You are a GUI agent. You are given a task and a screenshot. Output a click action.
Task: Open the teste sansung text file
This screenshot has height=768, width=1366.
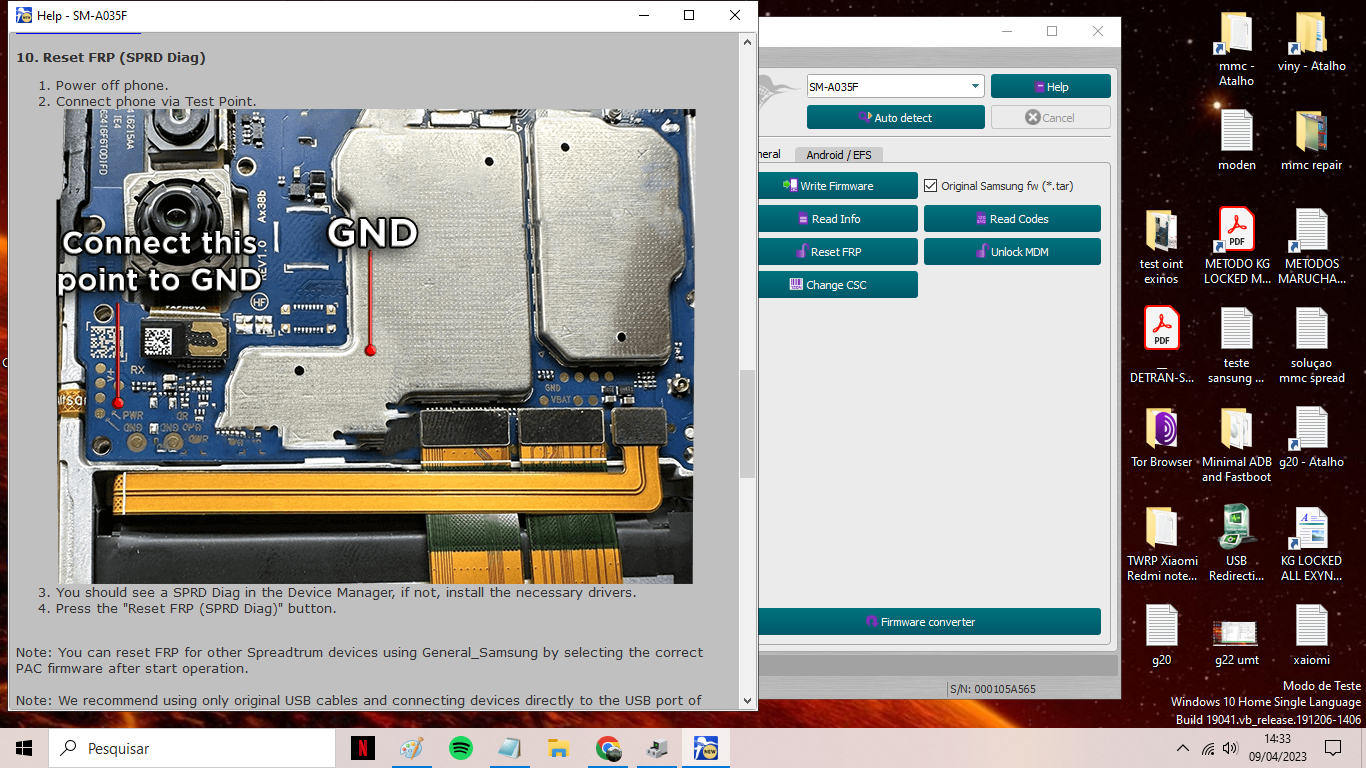pos(1236,345)
